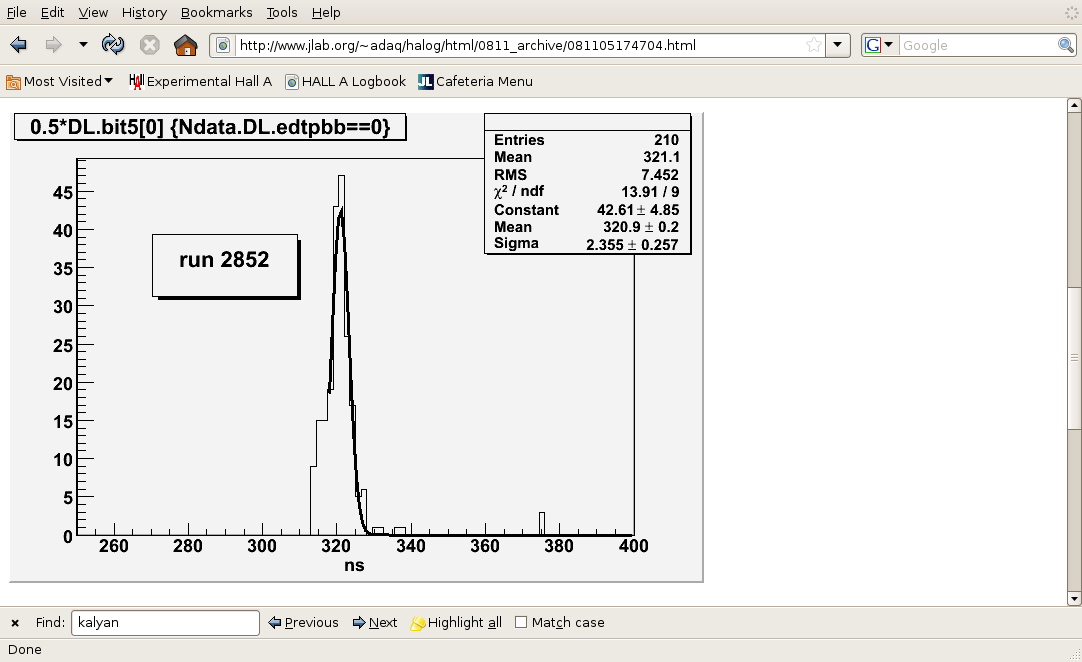The width and height of the screenshot is (1082, 662).
Task: Expand the Most Visited bookmarks folder
Action: (x=59, y=81)
